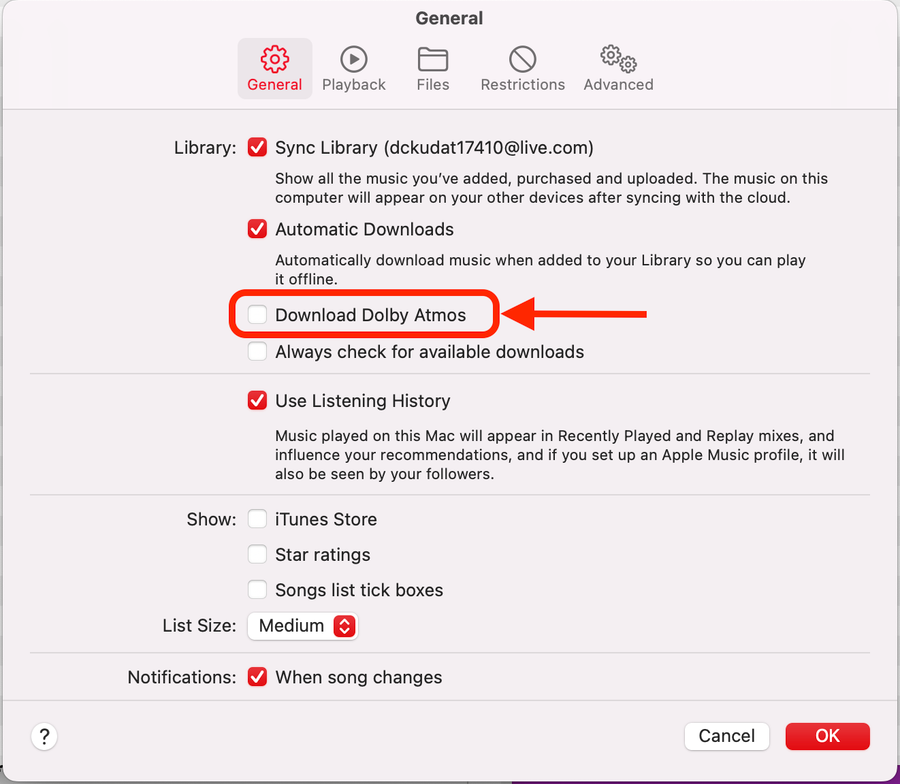Open the Advanced double-gear icon
This screenshot has height=784, width=900.
(x=618, y=58)
